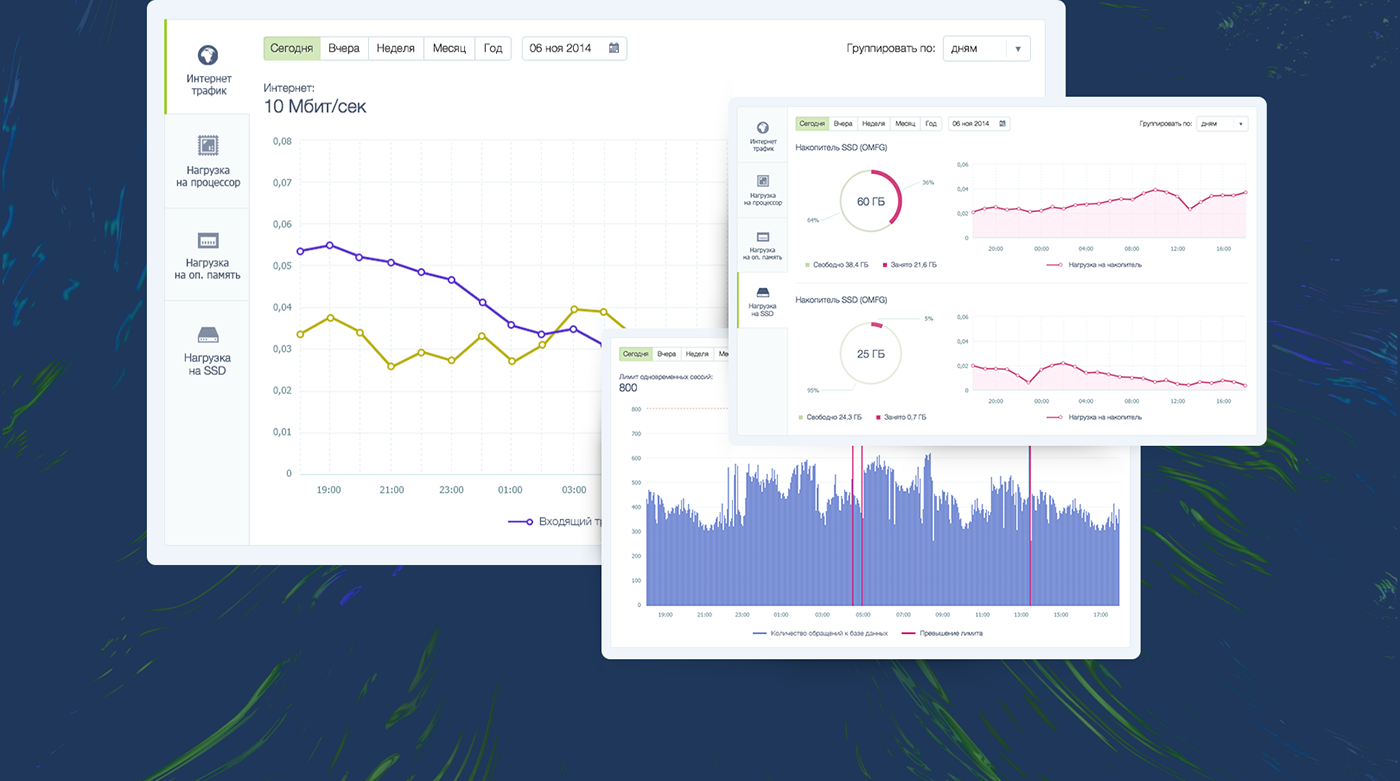Image resolution: width=1400 pixels, height=781 pixels.
Task: Click the SSD drive icon in the small SSD panel
Action: click(762, 293)
